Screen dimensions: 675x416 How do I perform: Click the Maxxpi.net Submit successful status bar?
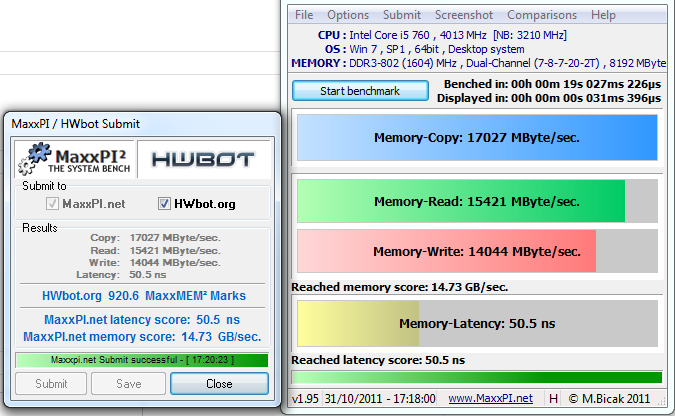point(142,360)
